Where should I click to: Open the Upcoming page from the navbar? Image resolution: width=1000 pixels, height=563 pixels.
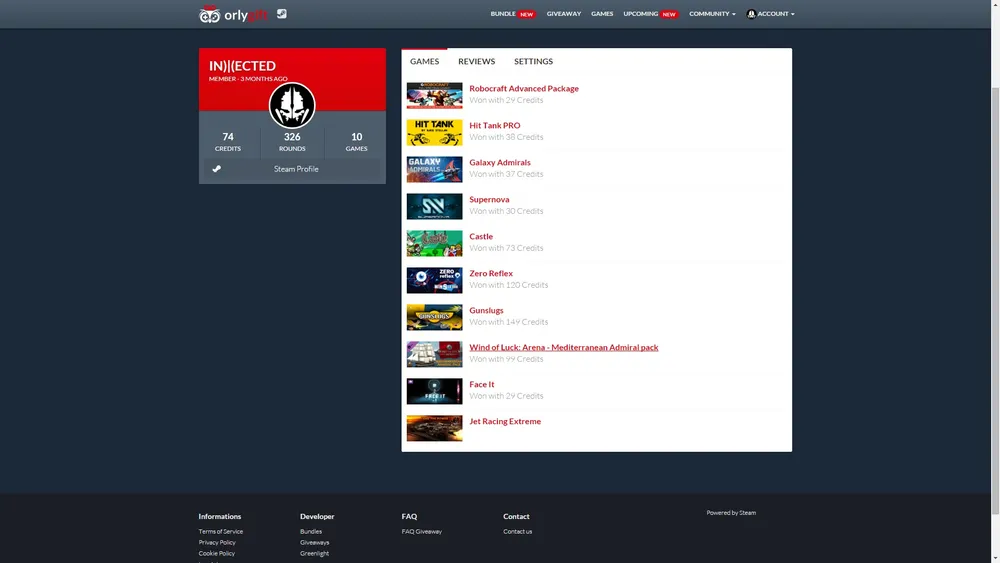tap(640, 14)
